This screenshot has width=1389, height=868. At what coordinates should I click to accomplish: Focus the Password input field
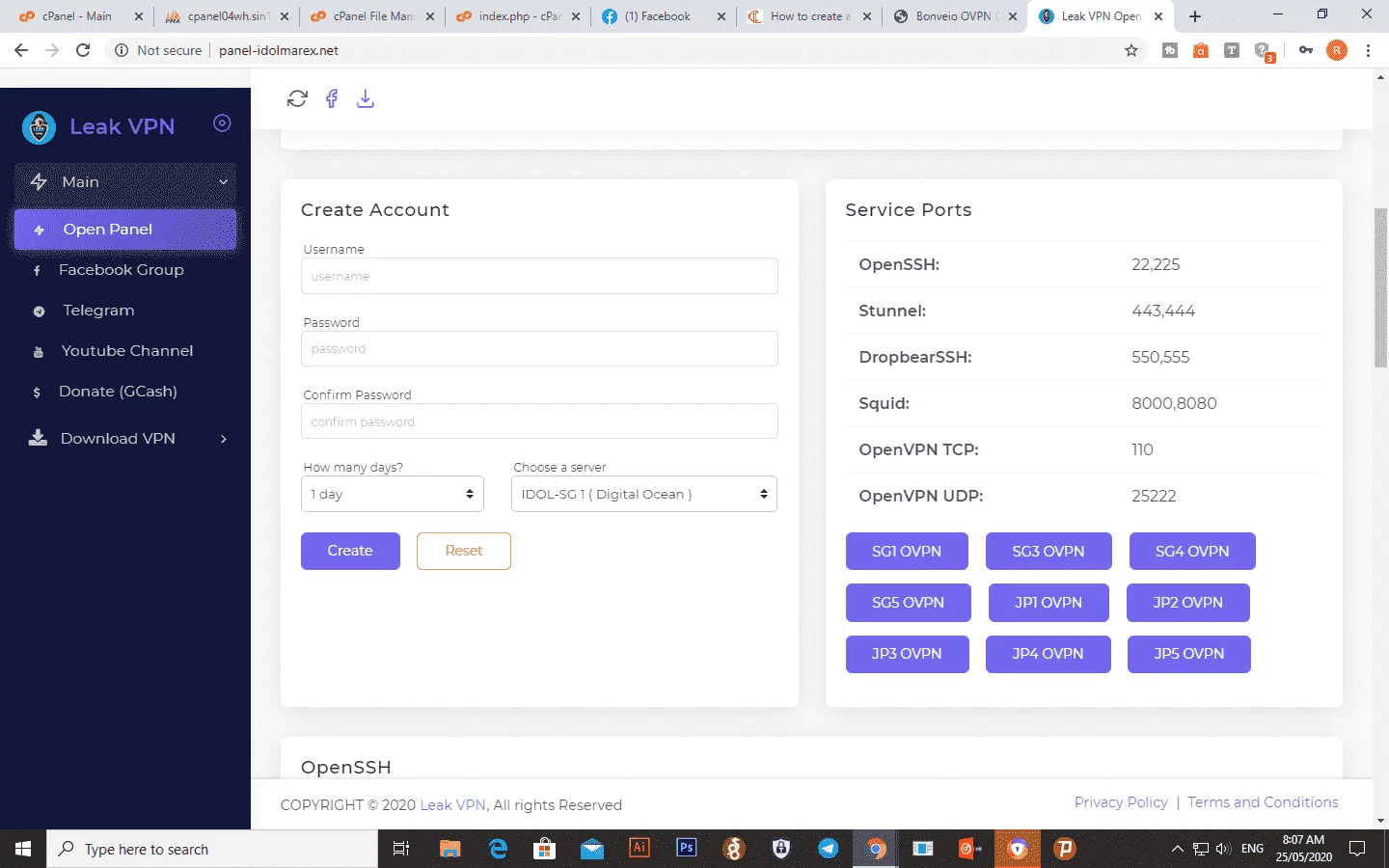539,349
